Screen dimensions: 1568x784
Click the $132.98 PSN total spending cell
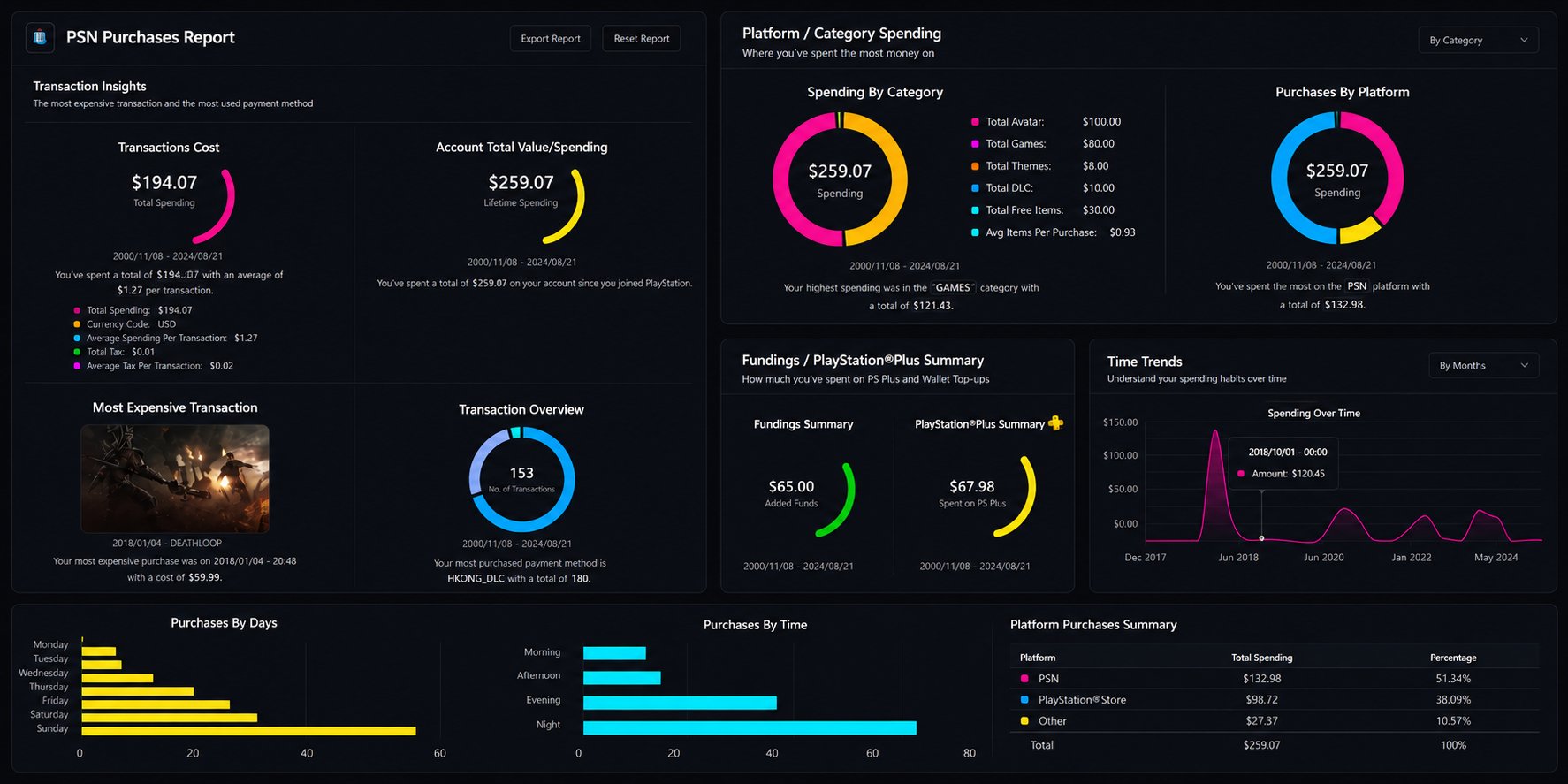pos(1261,679)
